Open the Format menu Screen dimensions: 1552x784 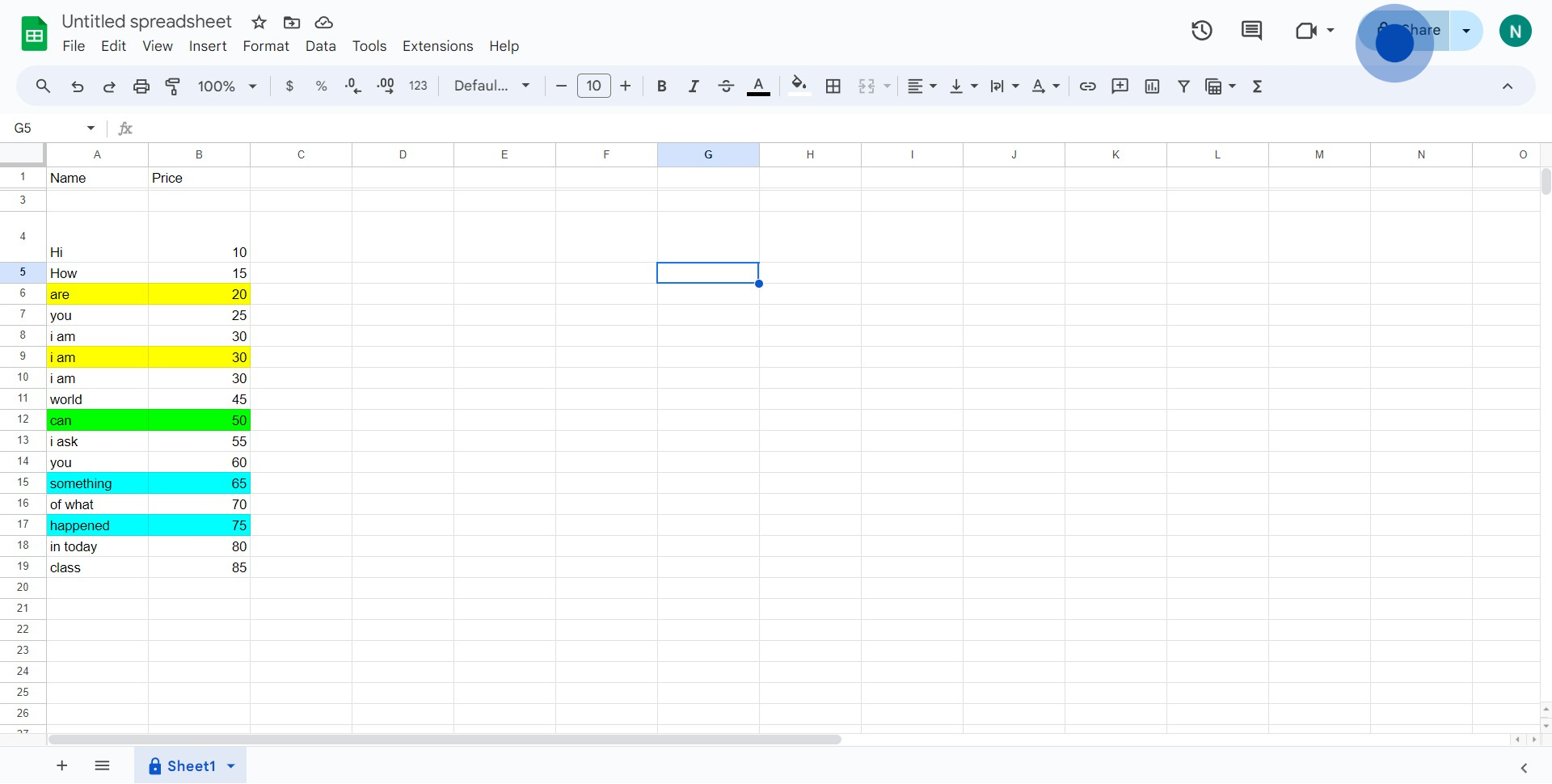pyautogui.click(x=266, y=46)
